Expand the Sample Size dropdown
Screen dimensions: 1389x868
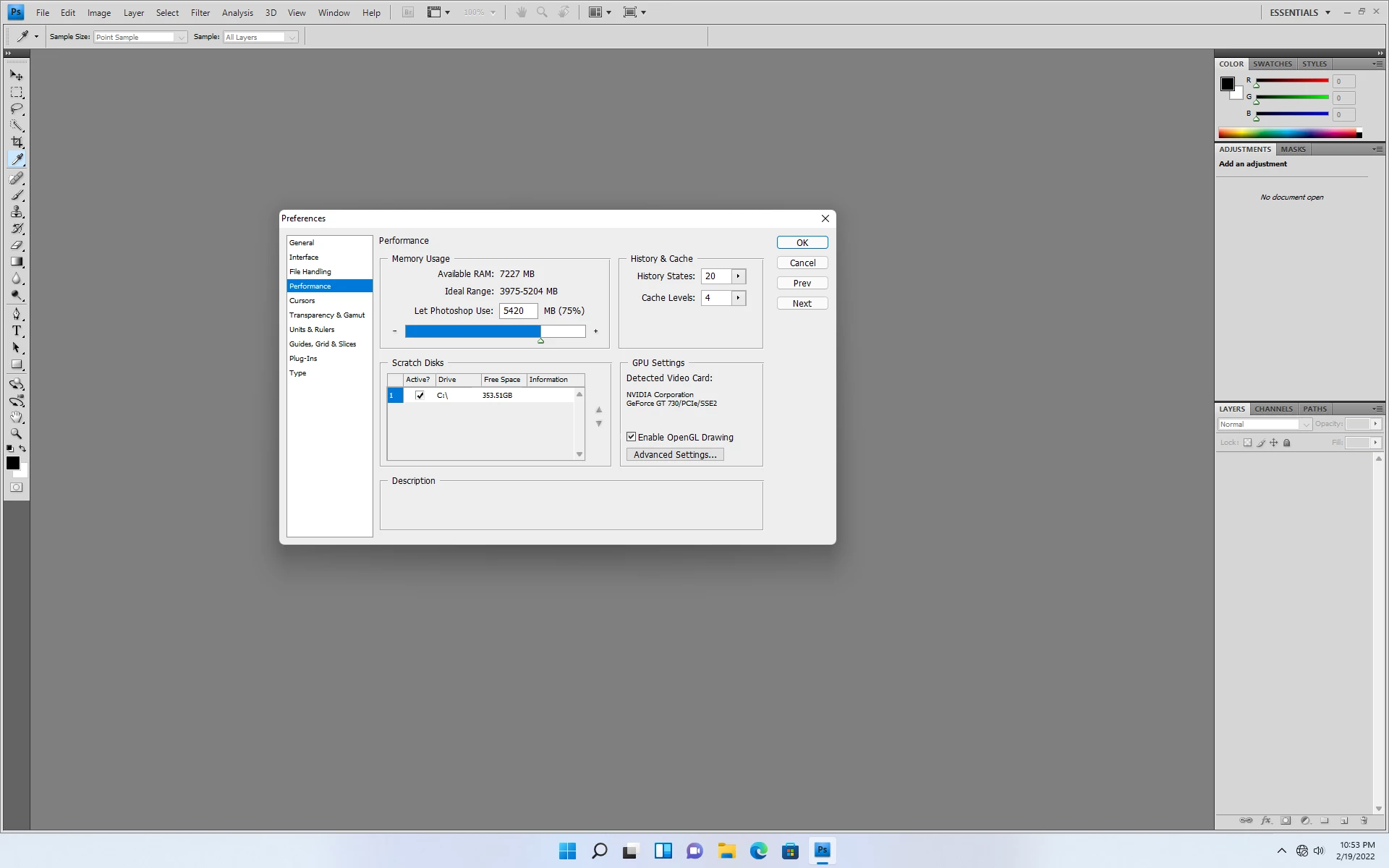181,37
